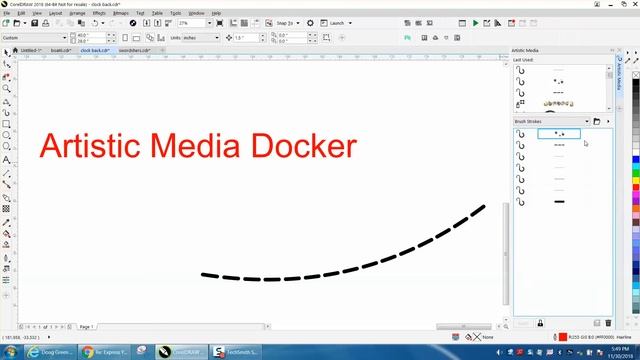Click the green Run macro play icon
640x360 pixels.
click(476, 23)
